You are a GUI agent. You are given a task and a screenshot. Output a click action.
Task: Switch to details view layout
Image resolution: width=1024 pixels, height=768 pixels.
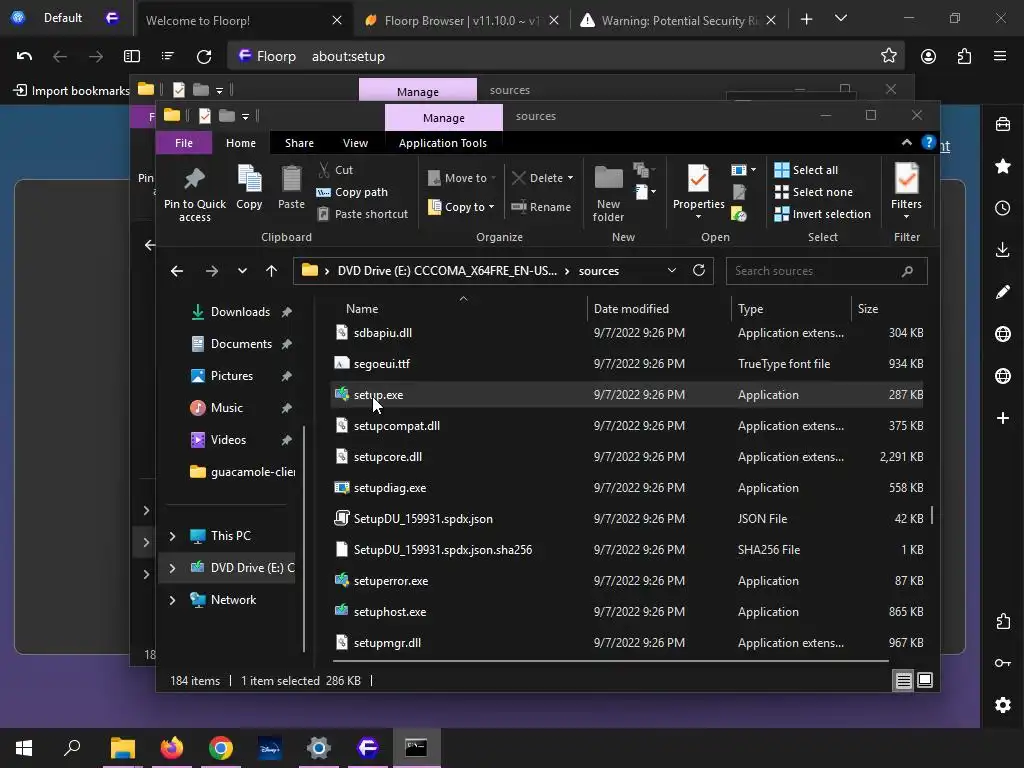click(903, 680)
